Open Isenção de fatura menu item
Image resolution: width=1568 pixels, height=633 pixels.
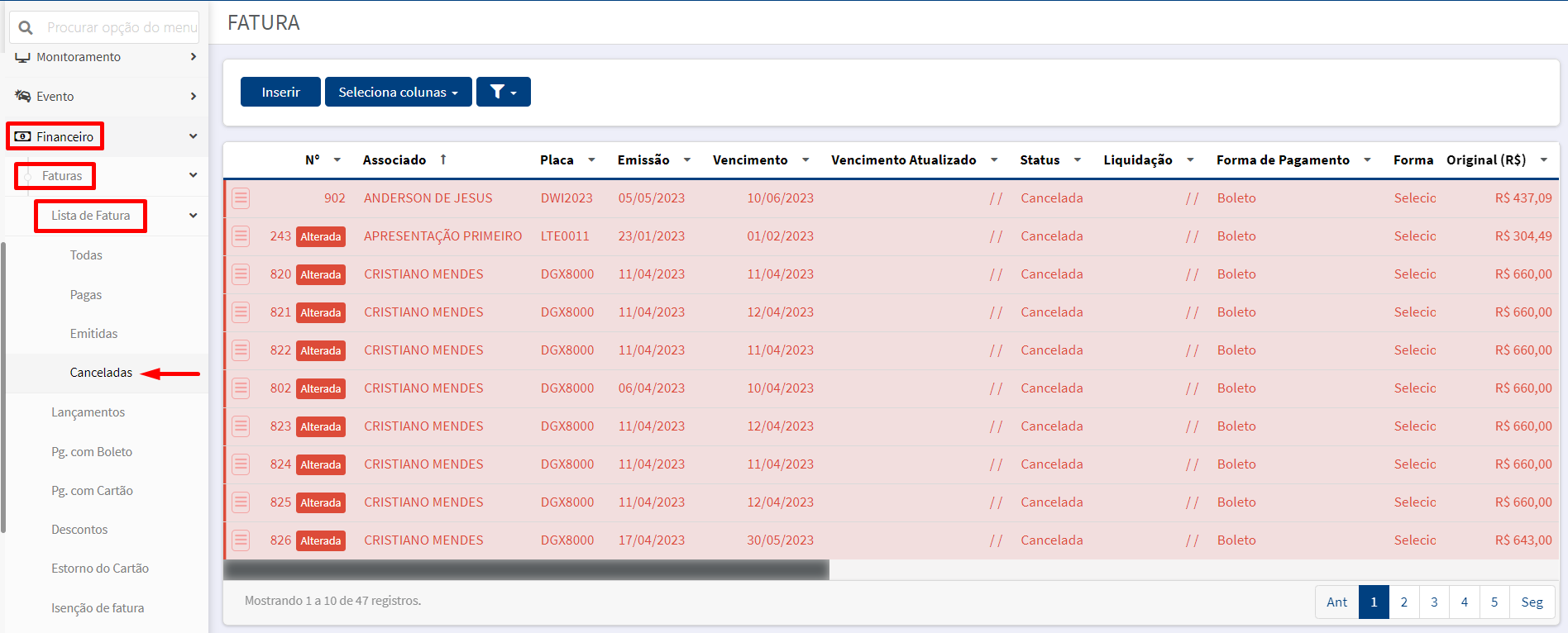[98, 608]
